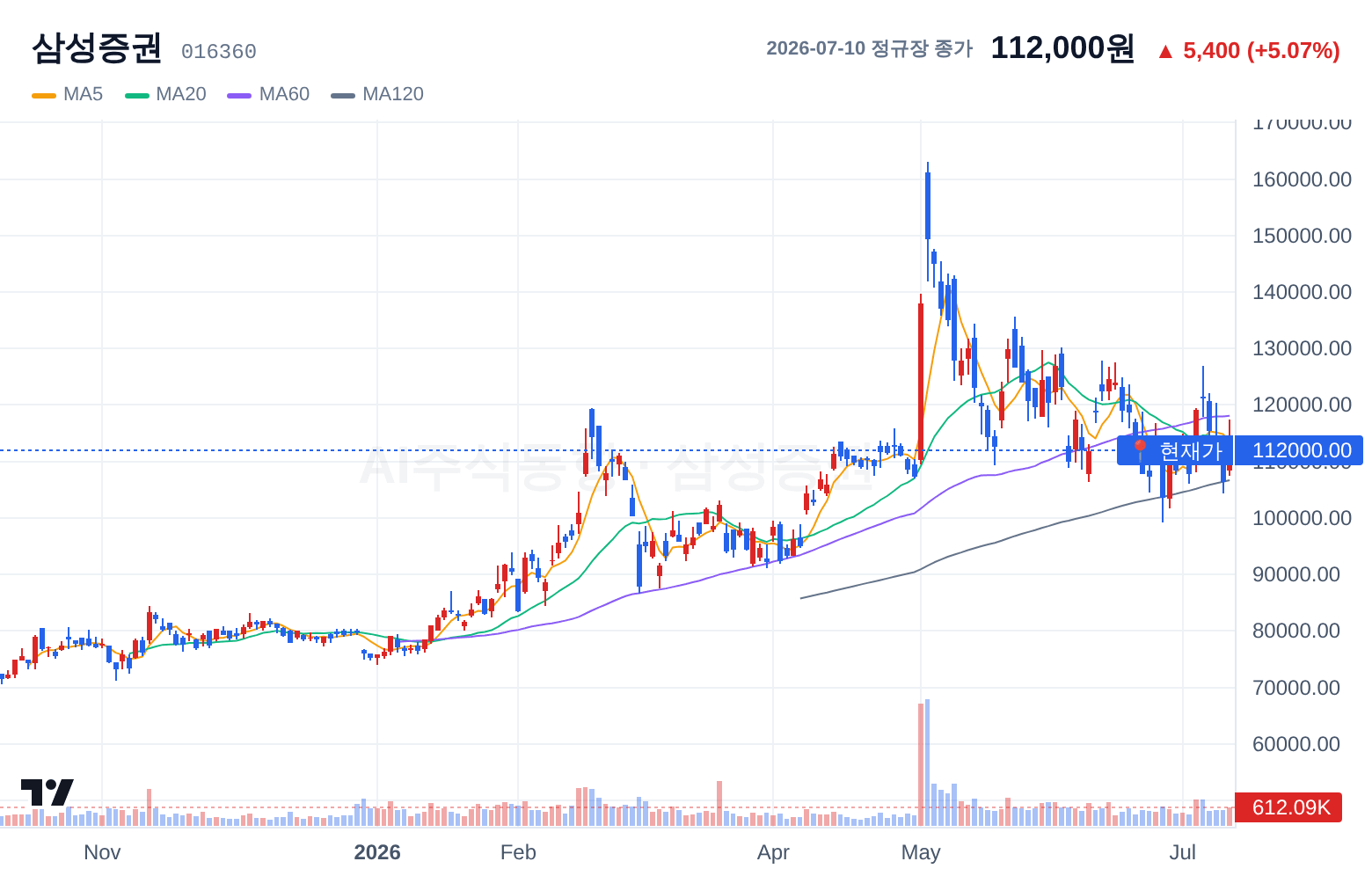Click the green MA20 color swatch

(x=137, y=95)
